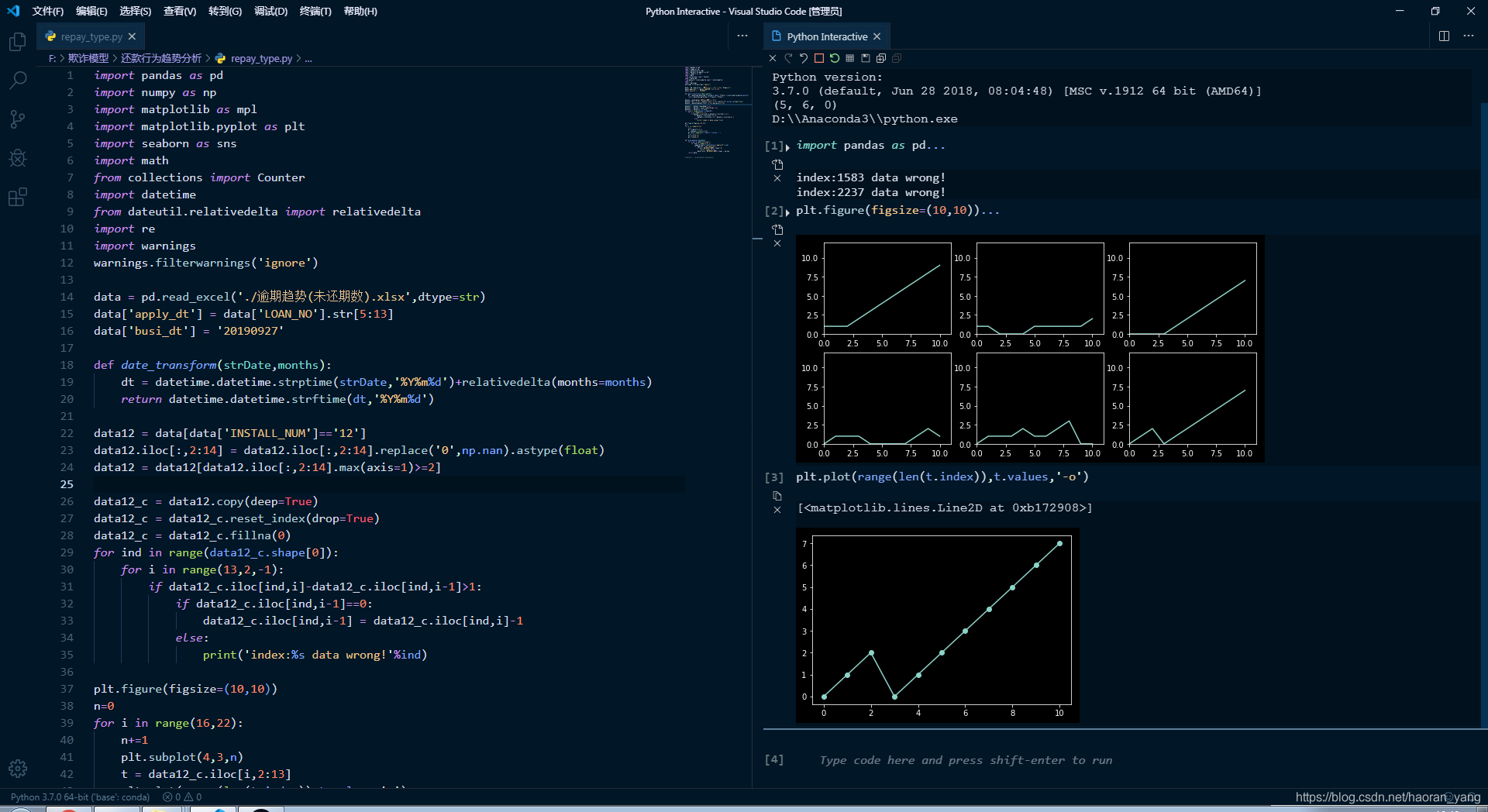This screenshot has height=812, width=1488.
Task: Click 'warnings.filterwarnings' code line
Action: pyautogui.click(x=206, y=263)
